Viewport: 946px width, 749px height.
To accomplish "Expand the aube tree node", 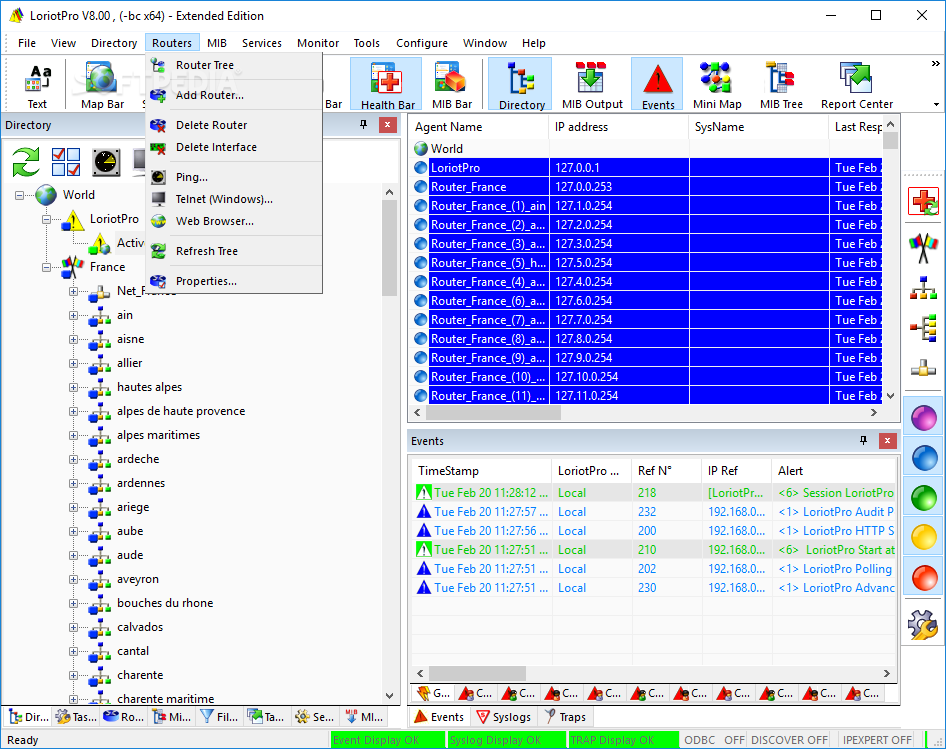I will (x=73, y=531).
